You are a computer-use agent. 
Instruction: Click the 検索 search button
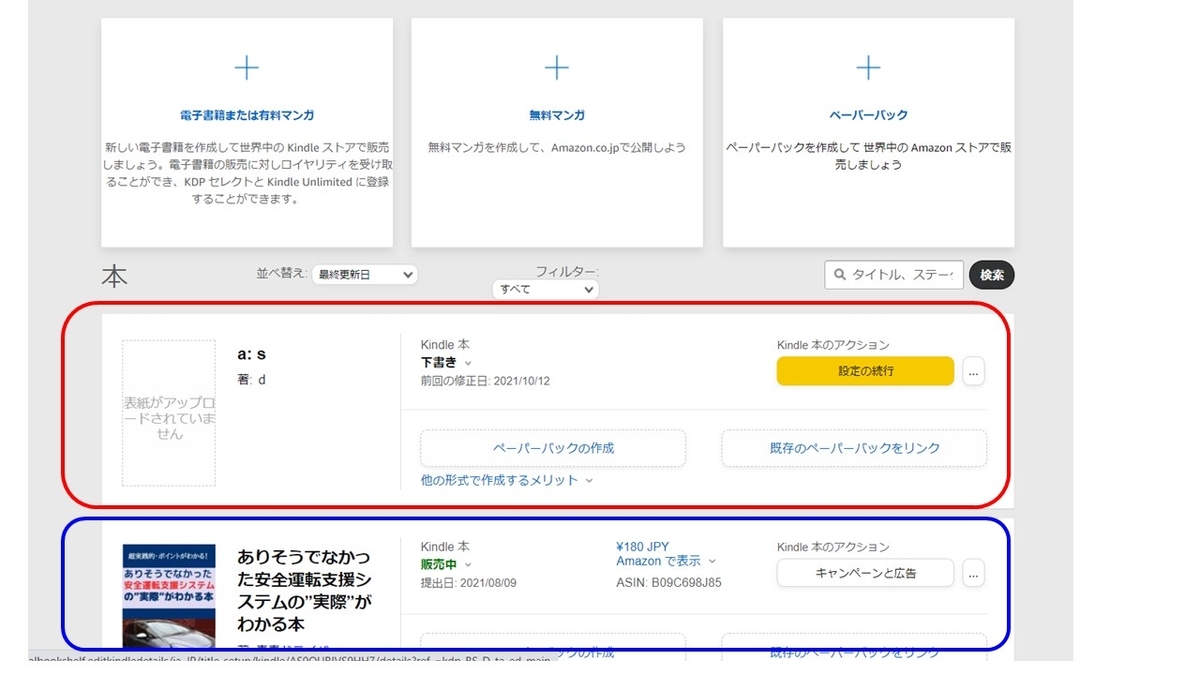991,274
